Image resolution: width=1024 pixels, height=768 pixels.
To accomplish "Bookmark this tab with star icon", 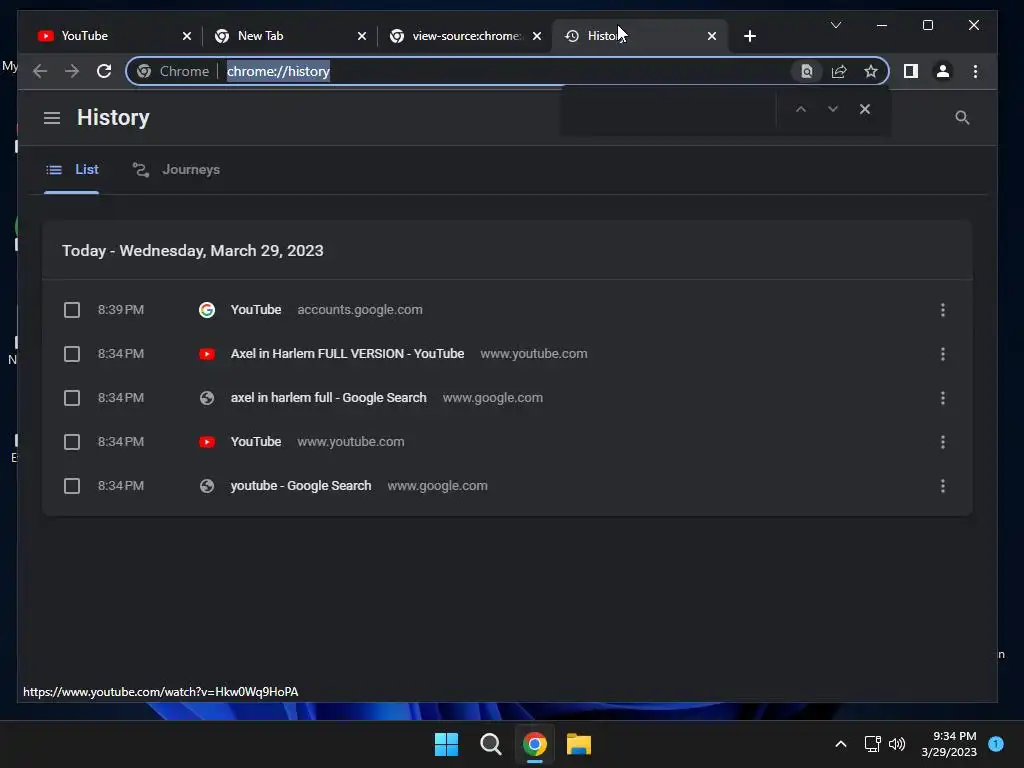I will [871, 71].
